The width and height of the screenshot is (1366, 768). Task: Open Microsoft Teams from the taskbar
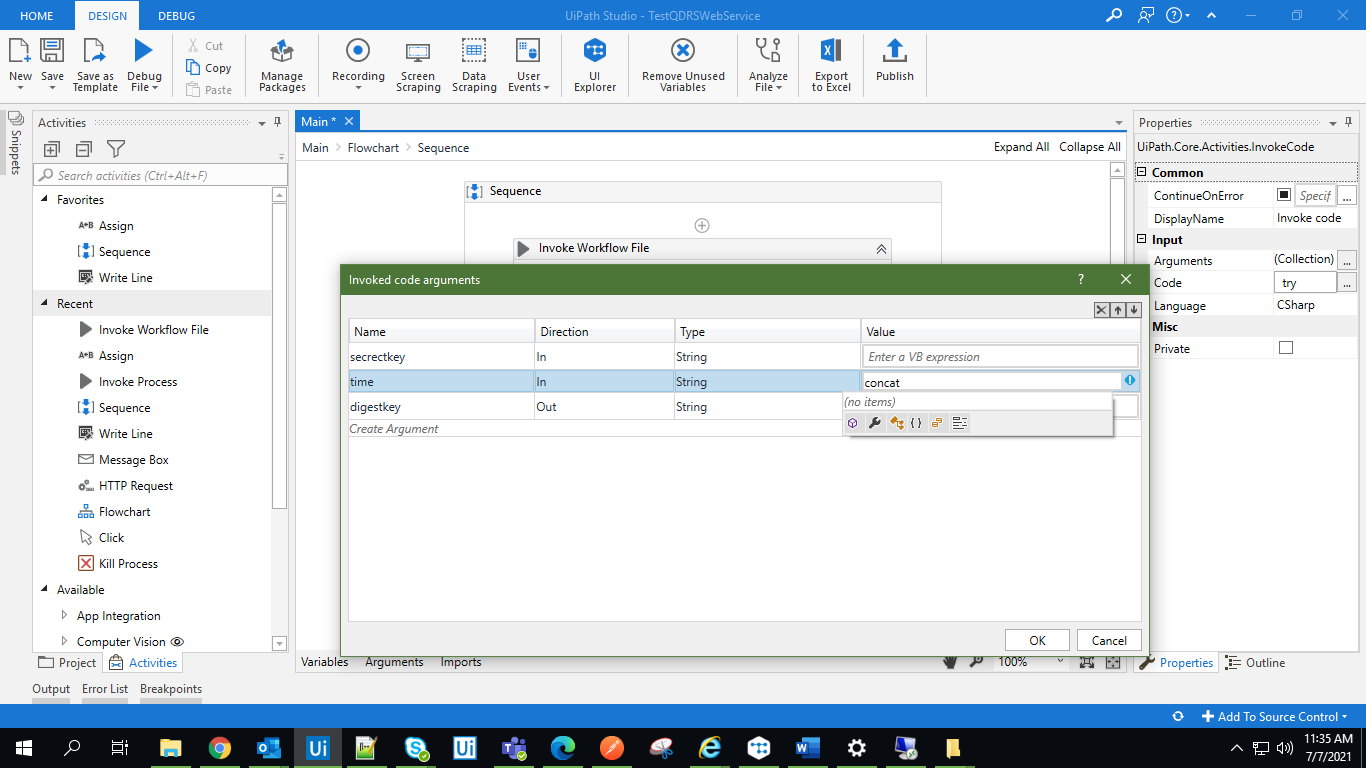pos(514,748)
